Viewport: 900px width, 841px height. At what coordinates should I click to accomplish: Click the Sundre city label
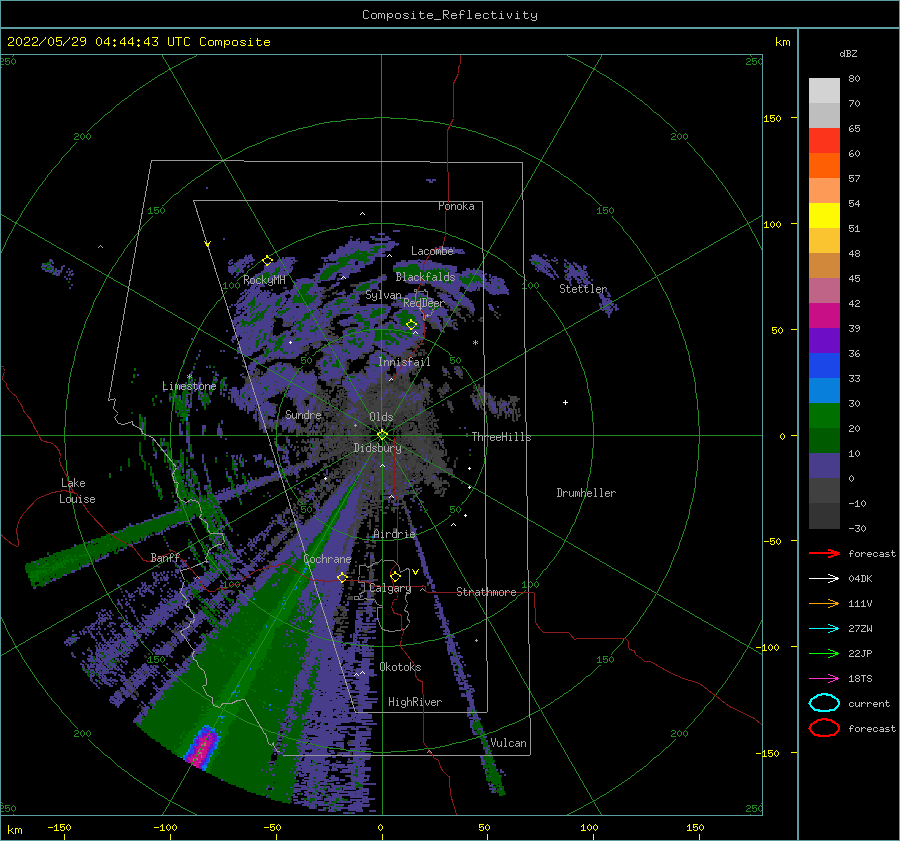[303, 414]
